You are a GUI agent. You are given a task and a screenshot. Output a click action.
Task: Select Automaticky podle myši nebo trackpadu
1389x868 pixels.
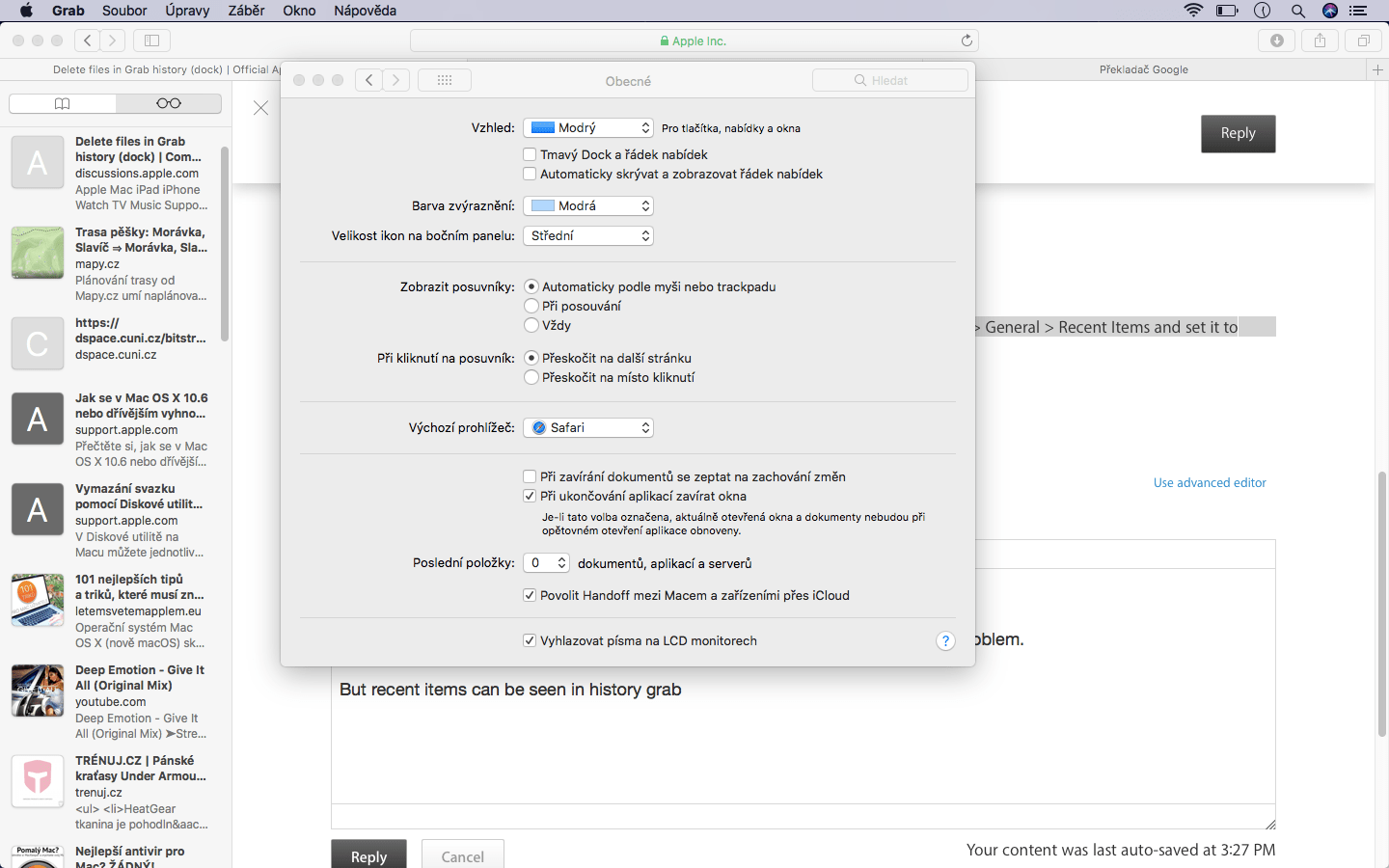pyautogui.click(x=531, y=286)
